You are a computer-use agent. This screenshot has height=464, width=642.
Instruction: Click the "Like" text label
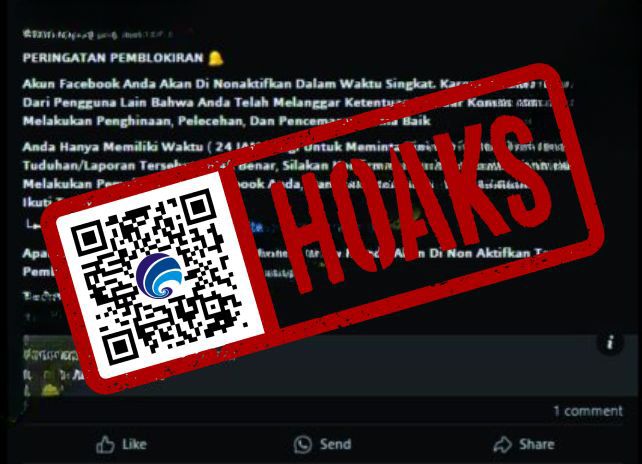[134, 444]
